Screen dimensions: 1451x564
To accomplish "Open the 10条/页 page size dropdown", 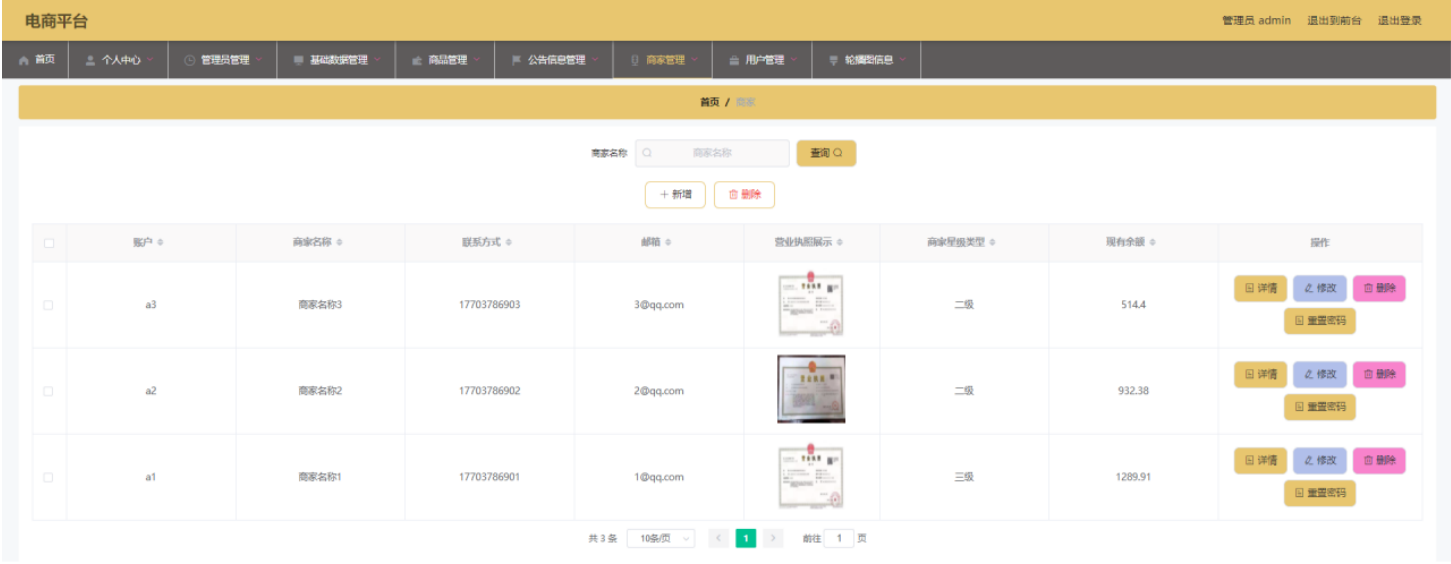I will pos(661,538).
